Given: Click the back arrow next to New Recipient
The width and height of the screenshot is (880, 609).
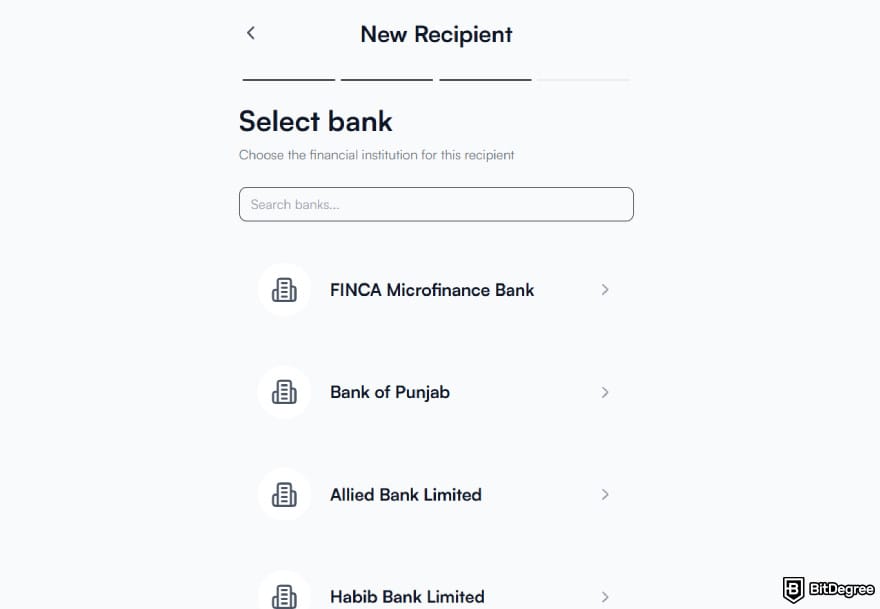Looking at the screenshot, I should [251, 33].
